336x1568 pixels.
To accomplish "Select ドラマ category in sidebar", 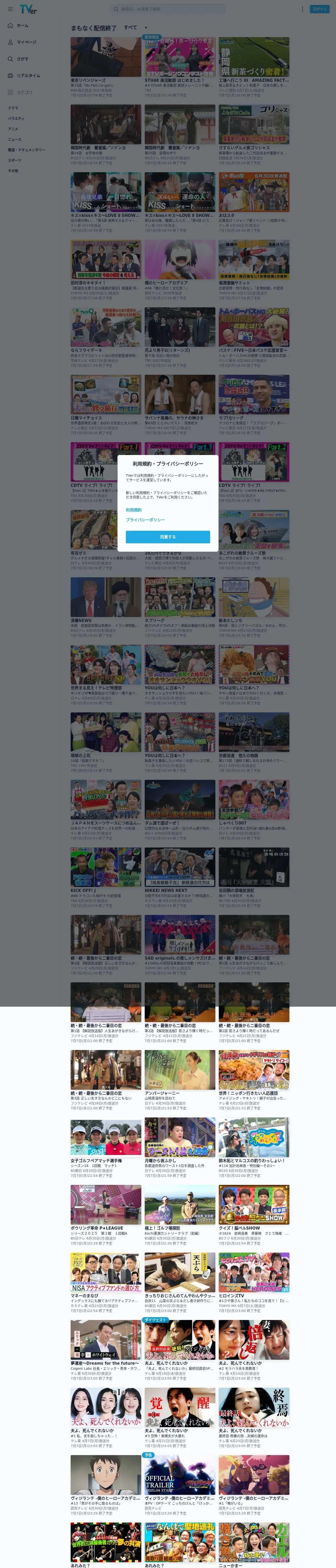I will coord(13,108).
